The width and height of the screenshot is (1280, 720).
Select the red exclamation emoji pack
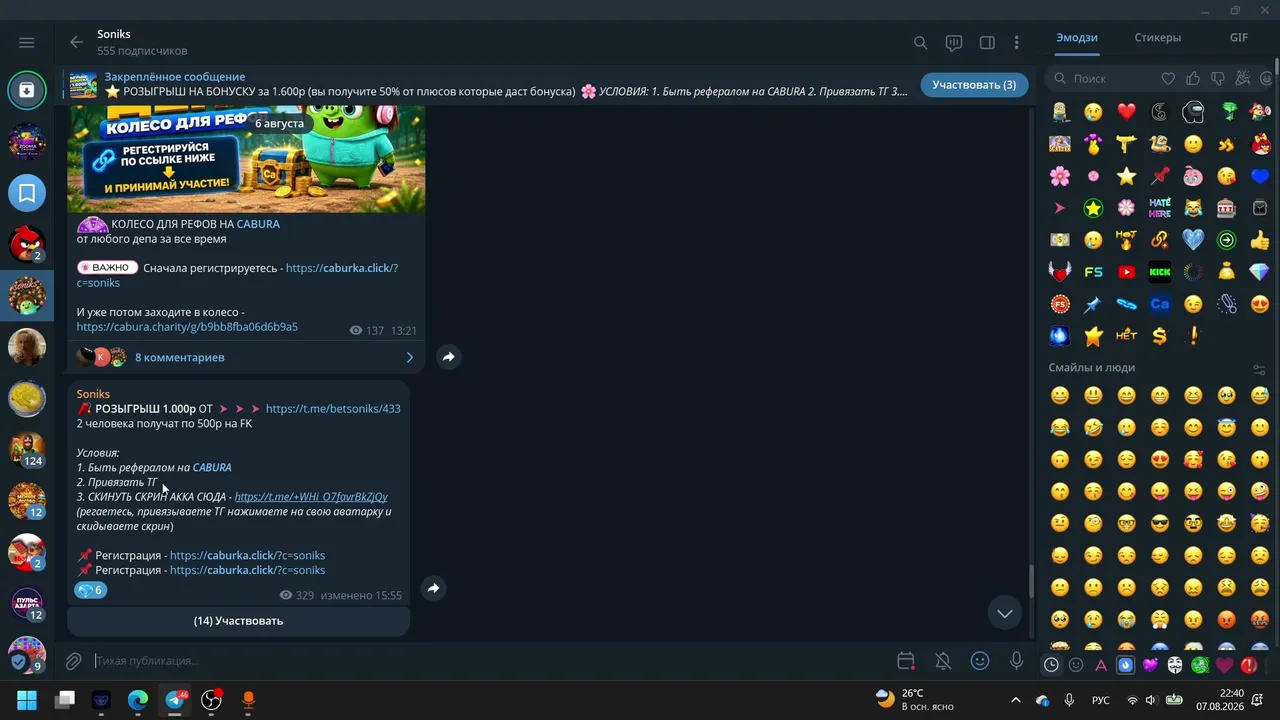pyautogui.click(x=1249, y=665)
